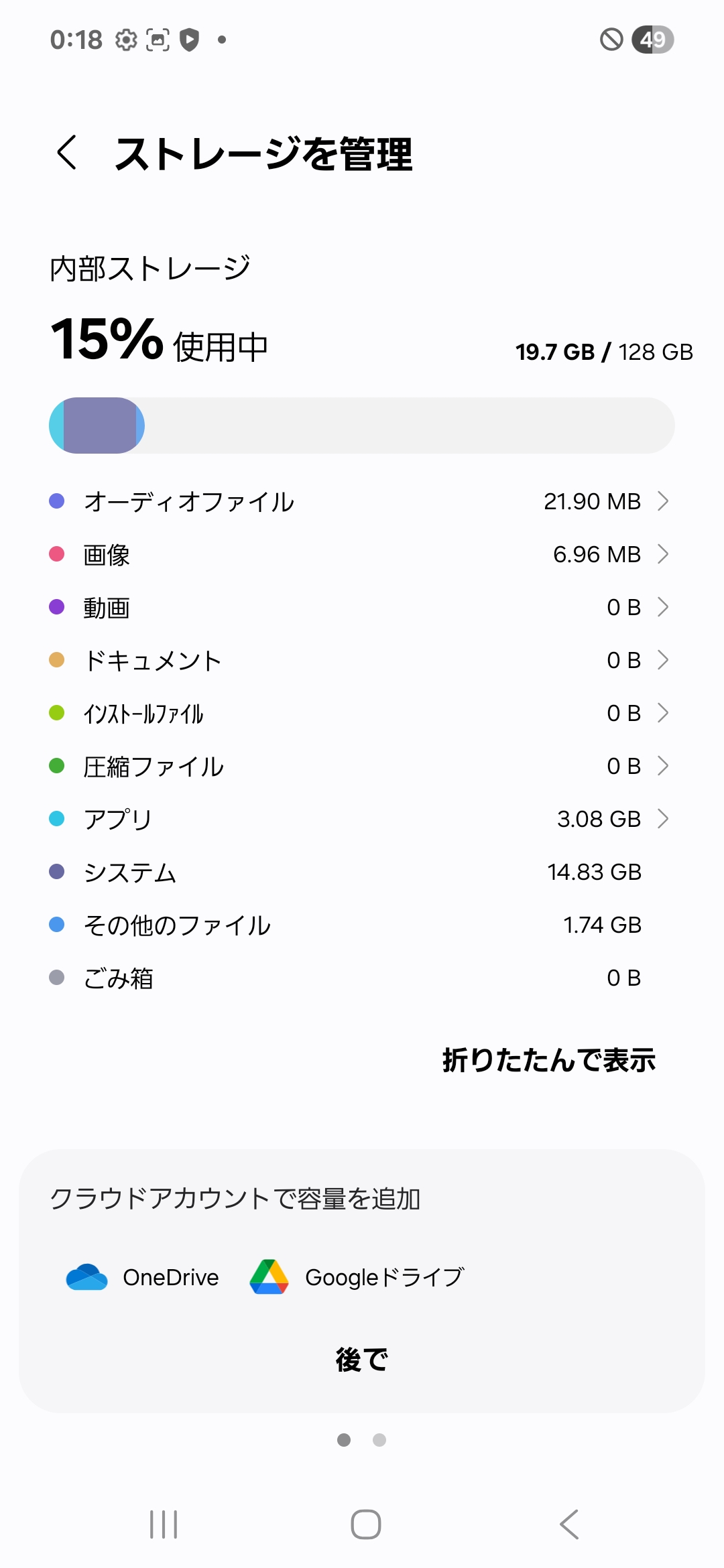
Task: Tap the shield icon in status bar
Action: (x=190, y=40)
